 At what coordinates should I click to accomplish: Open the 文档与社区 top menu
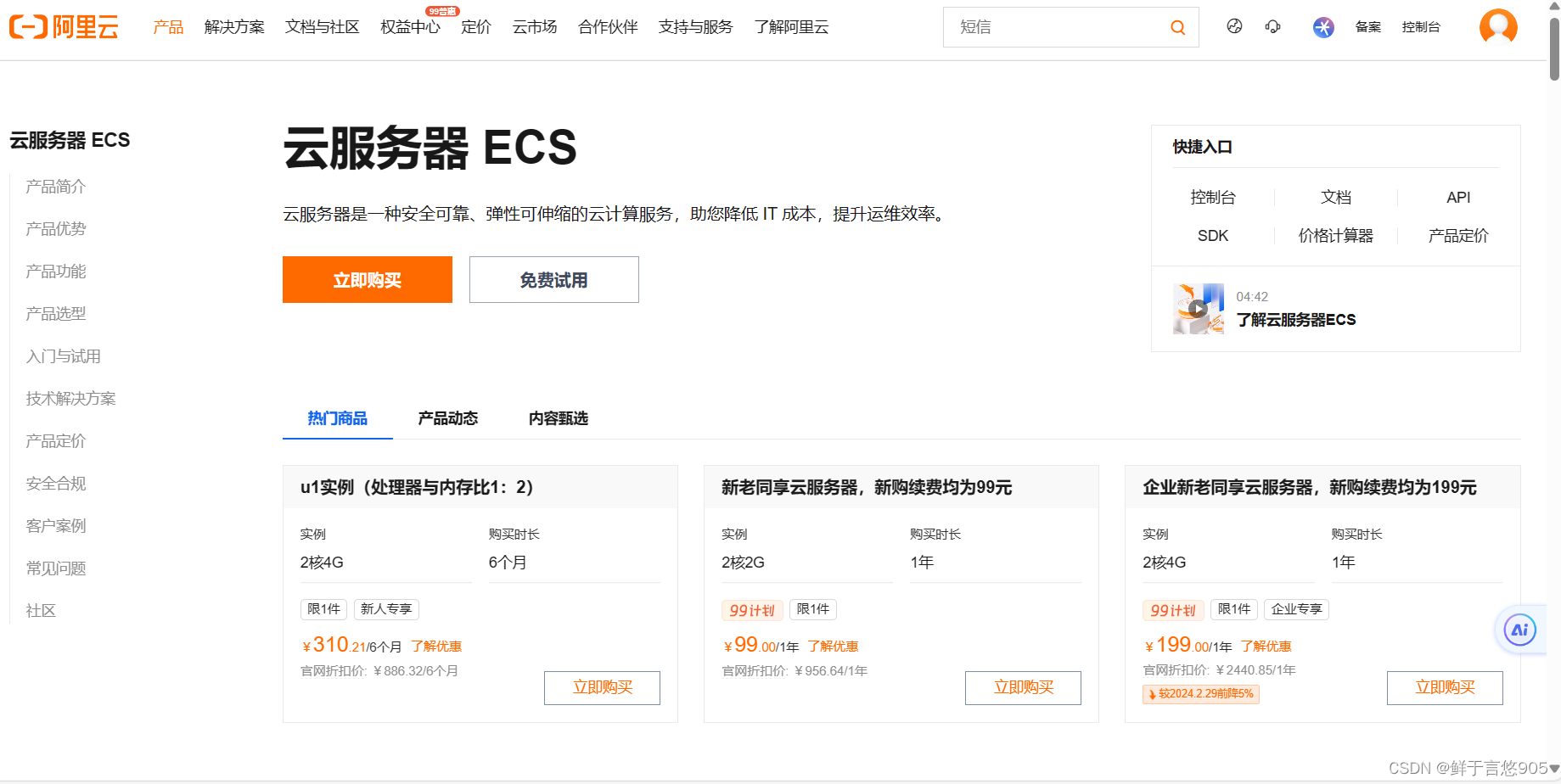click(x=323, y=27)
